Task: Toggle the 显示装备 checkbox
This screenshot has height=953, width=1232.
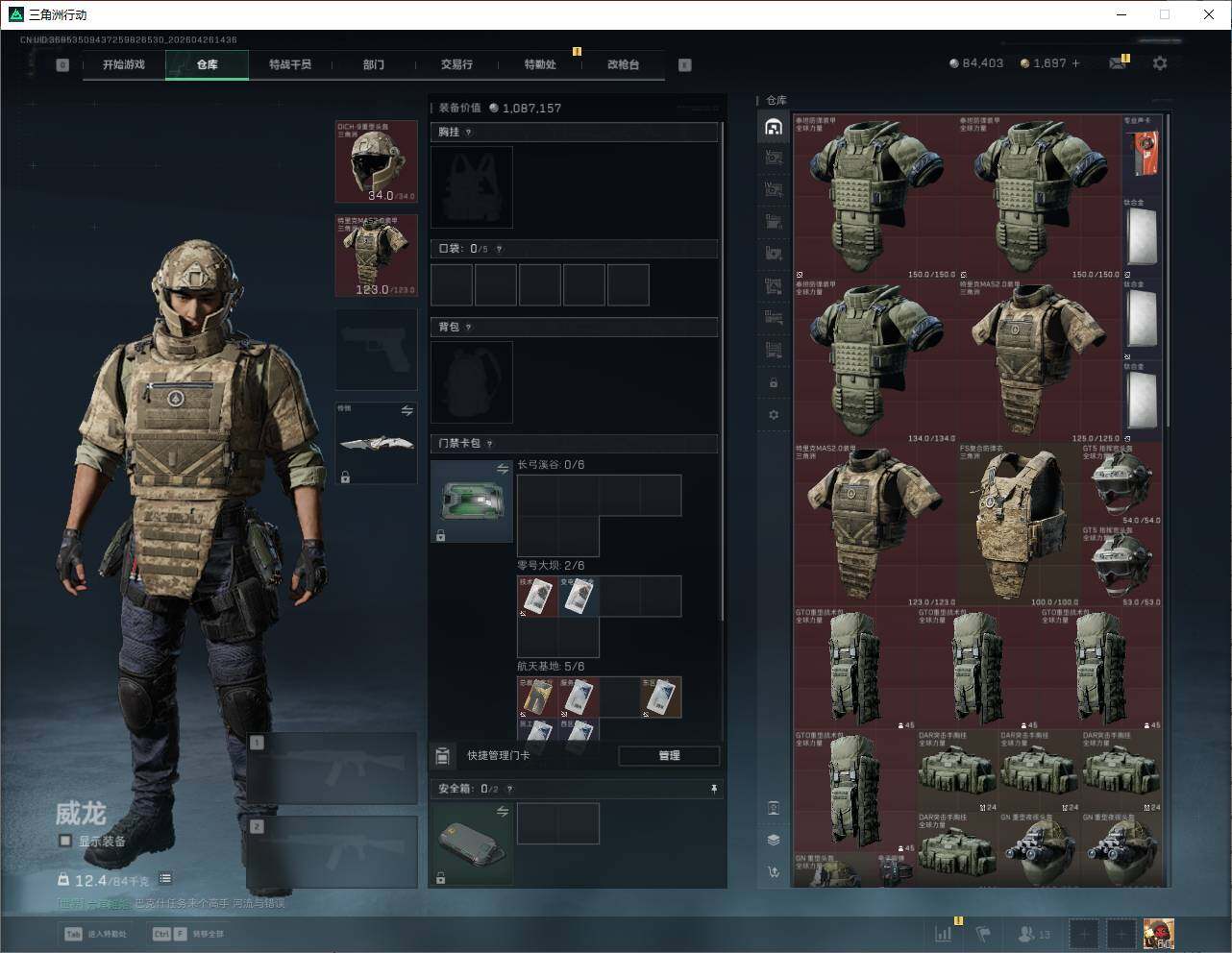Action: 65,841
